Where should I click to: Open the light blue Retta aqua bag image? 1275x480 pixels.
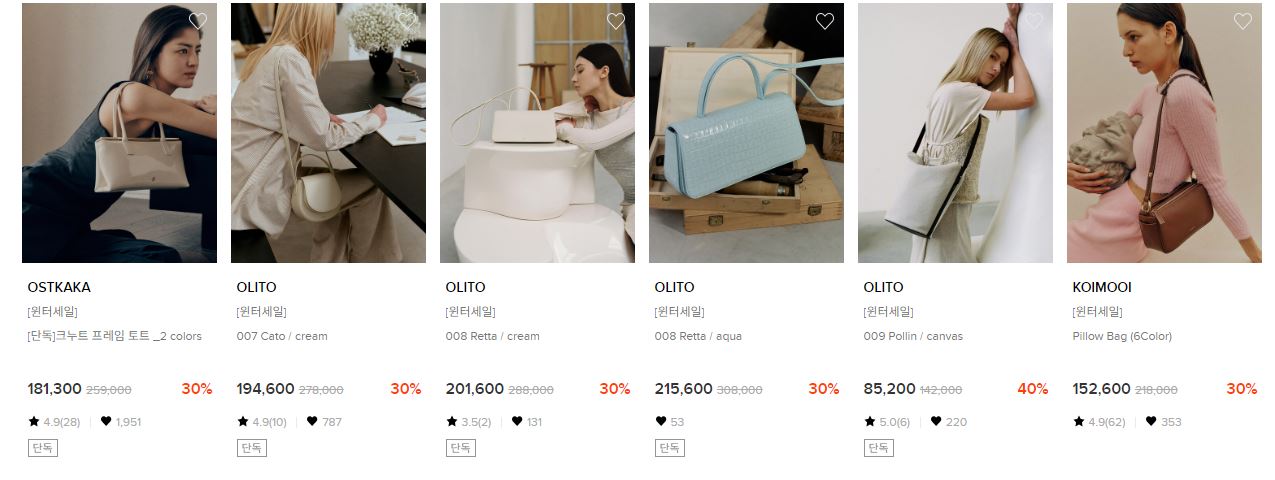(x=746, y=133)
